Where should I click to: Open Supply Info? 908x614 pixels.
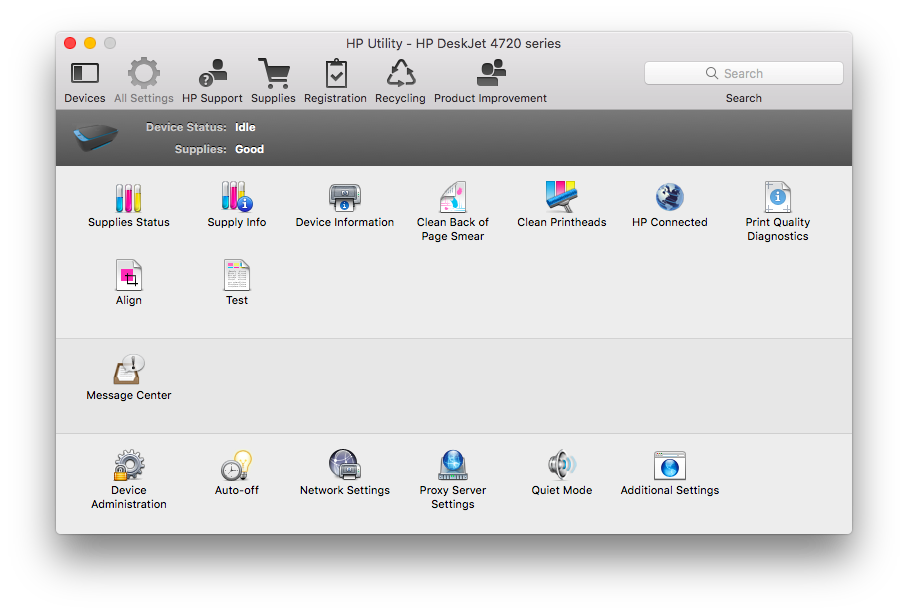237,198
